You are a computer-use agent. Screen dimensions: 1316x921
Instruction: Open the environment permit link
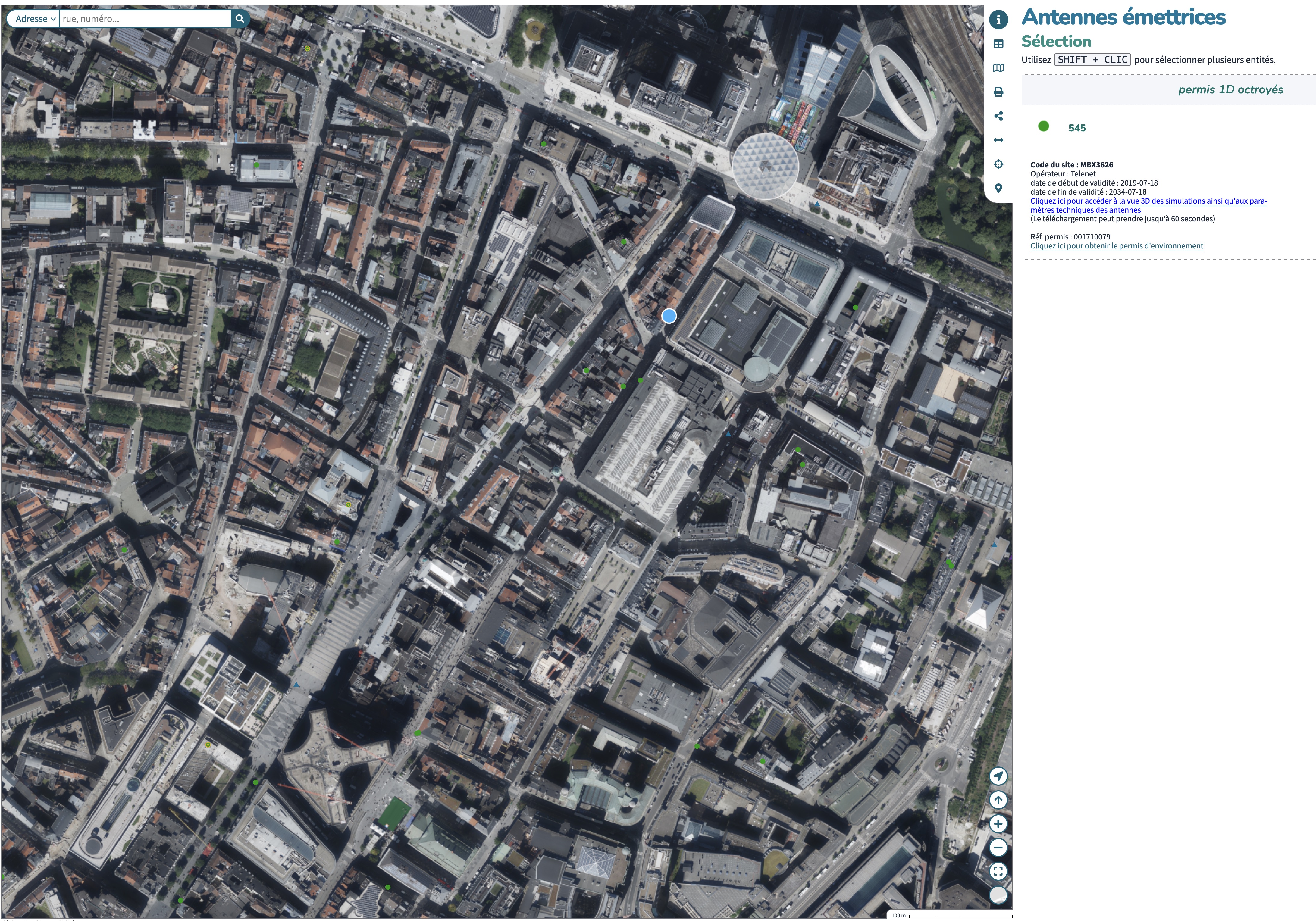click(1117, 246)
